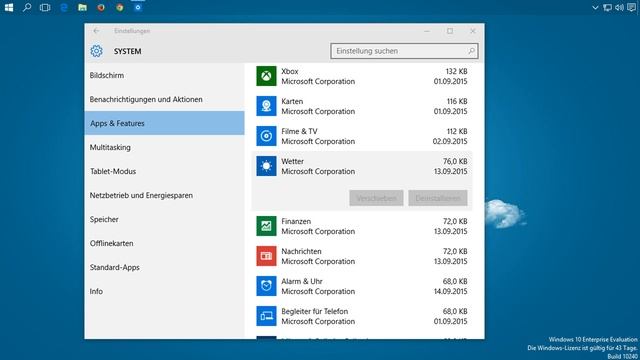640x360 pixels.
Task: Show hidden tray icons chevron
Action: coord(595,7)
